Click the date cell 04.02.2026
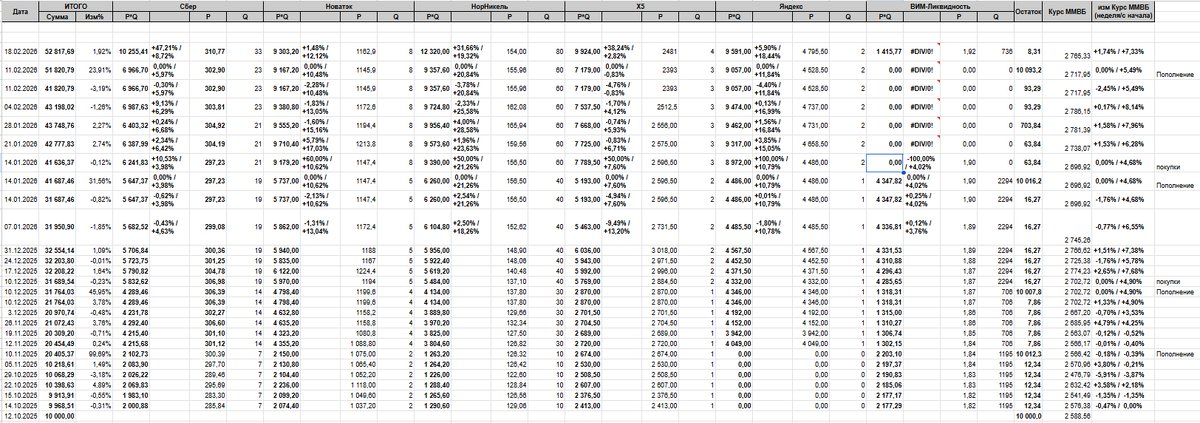The height and width of the screenshot is (423, 1200). coord(20,105)
